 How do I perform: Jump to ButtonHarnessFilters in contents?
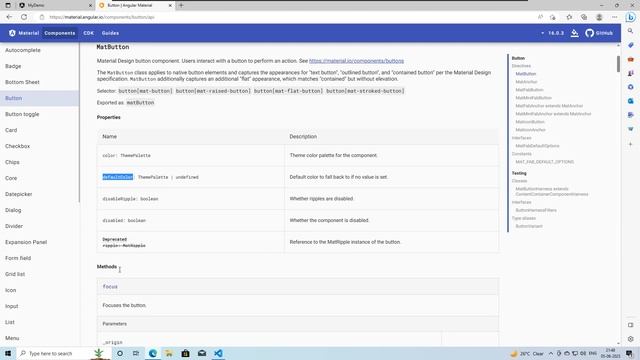pos(536,210)
